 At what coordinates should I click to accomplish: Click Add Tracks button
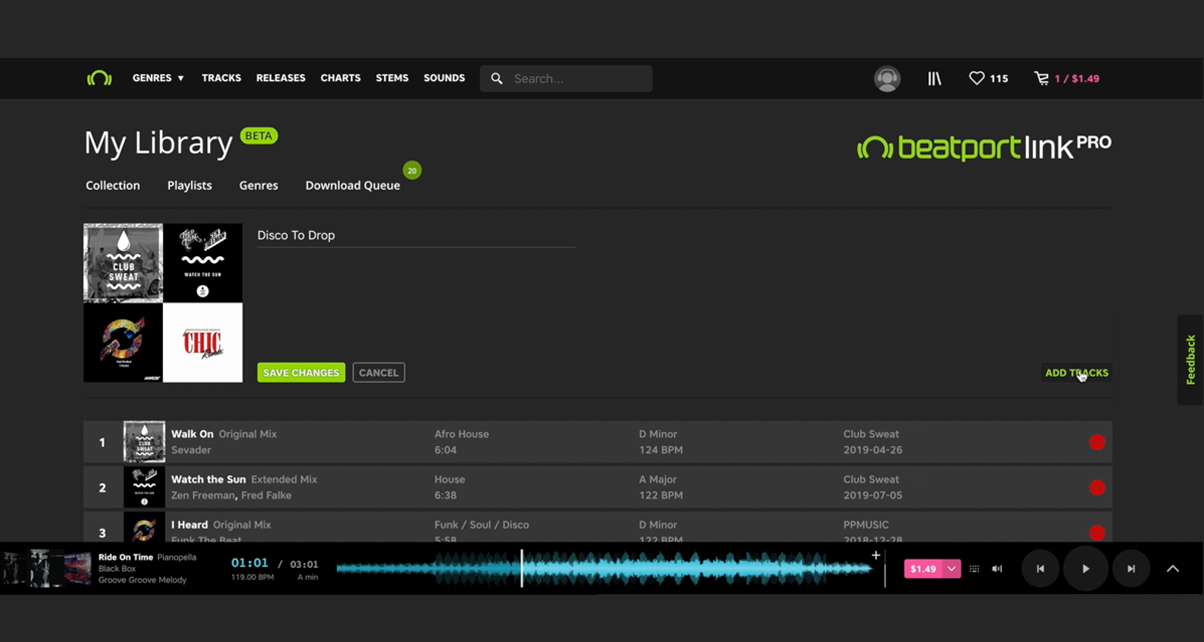[x=1077, y=373]
